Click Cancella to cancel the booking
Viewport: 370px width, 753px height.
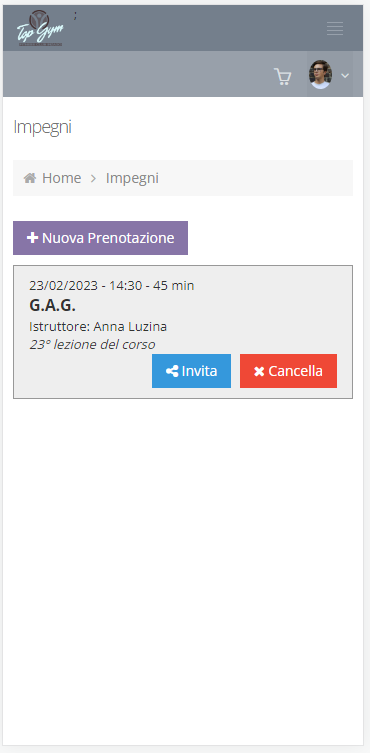[288, 371]
